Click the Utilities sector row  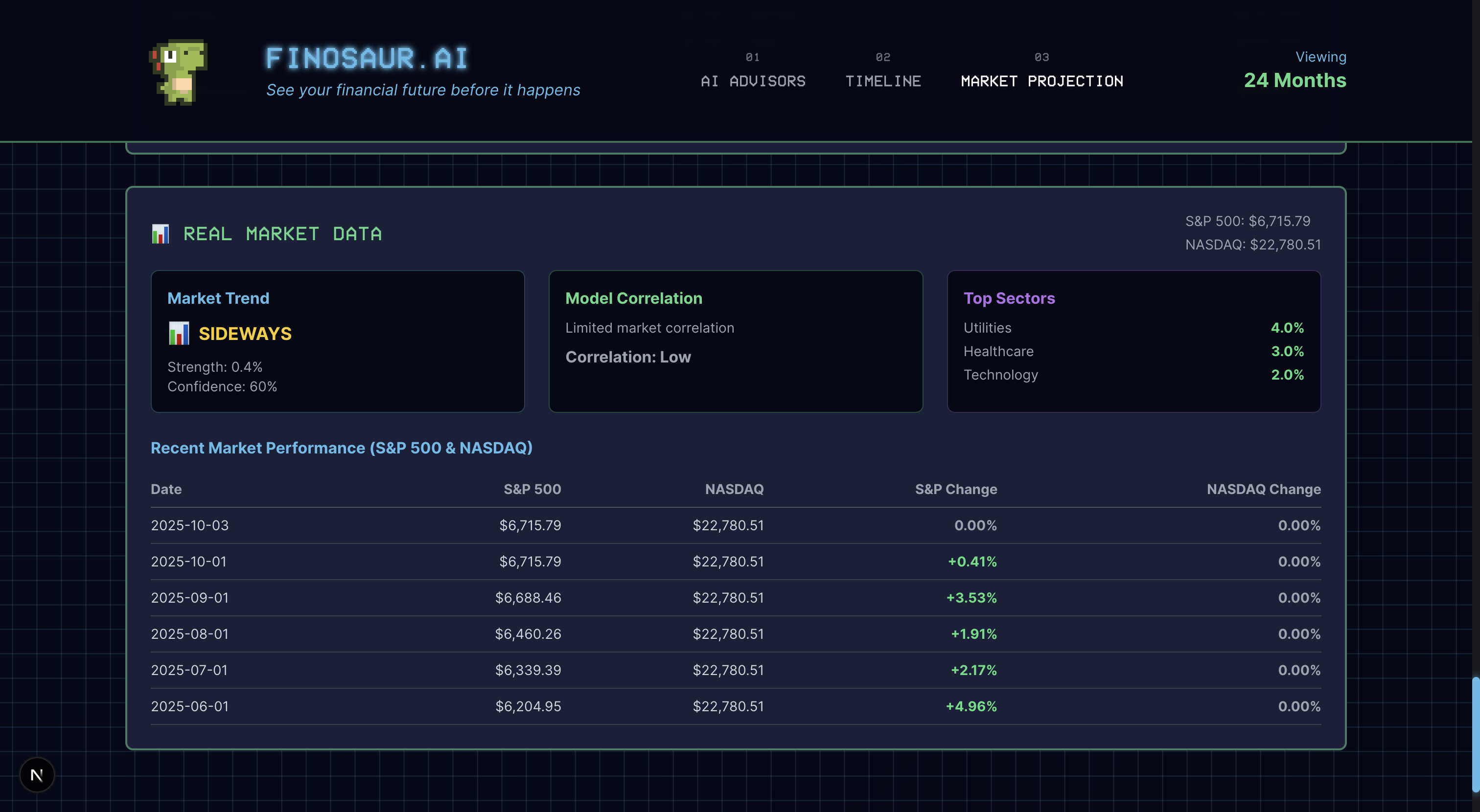987,328
